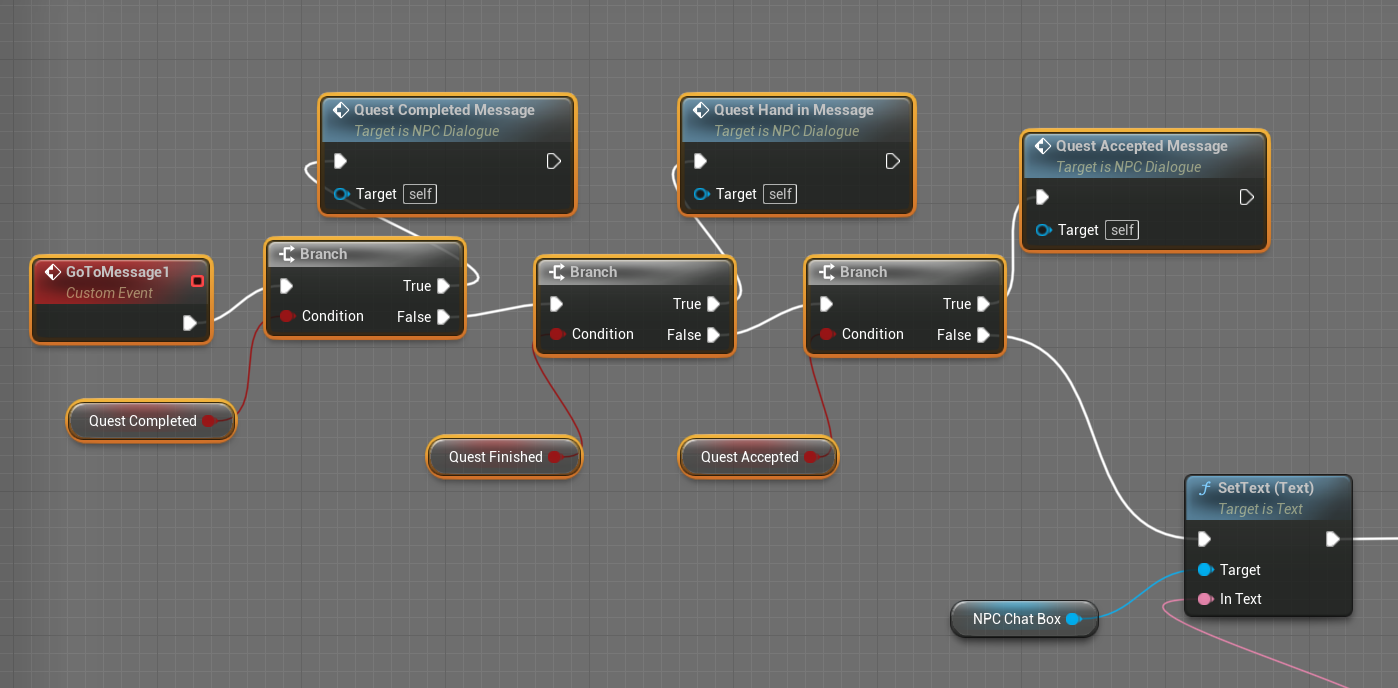Click the SetText exec output pin

pos(1332,539)
